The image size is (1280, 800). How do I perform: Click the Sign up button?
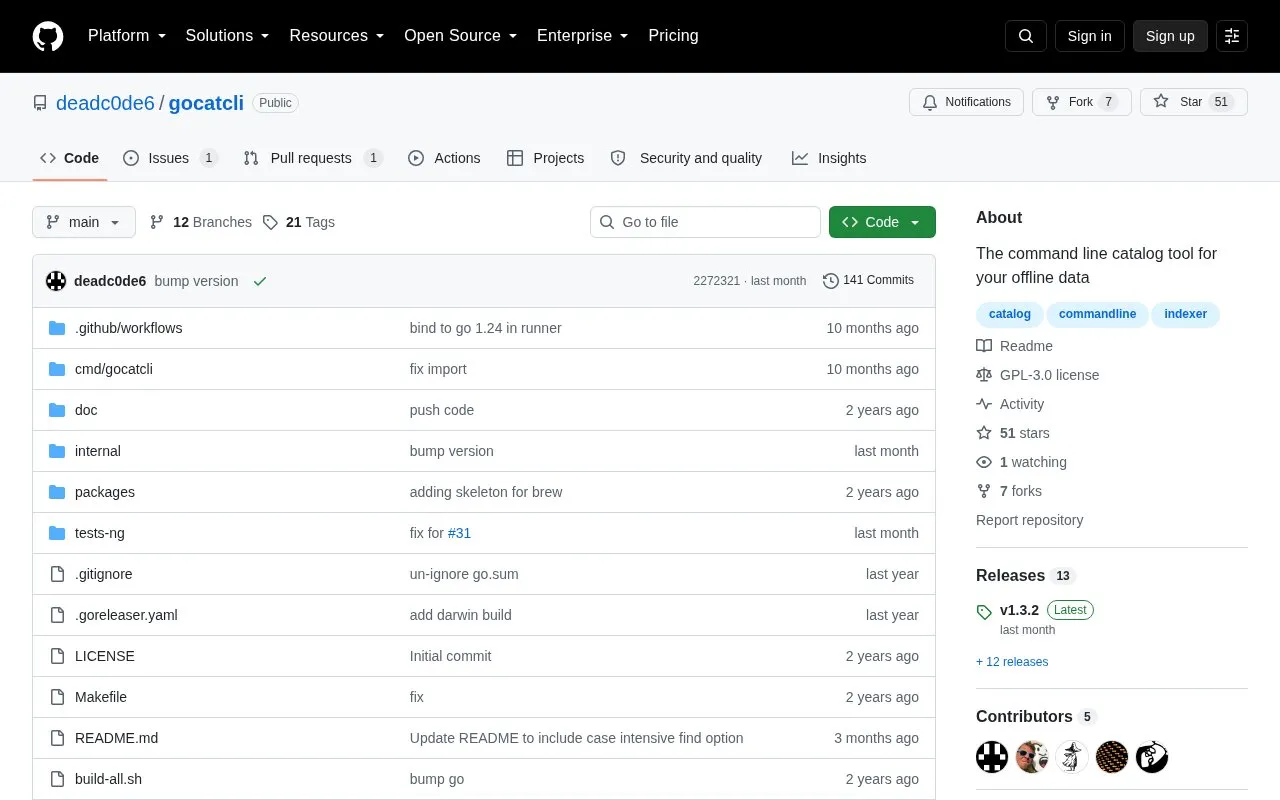pyautogui.click(x=1170, y=36)
